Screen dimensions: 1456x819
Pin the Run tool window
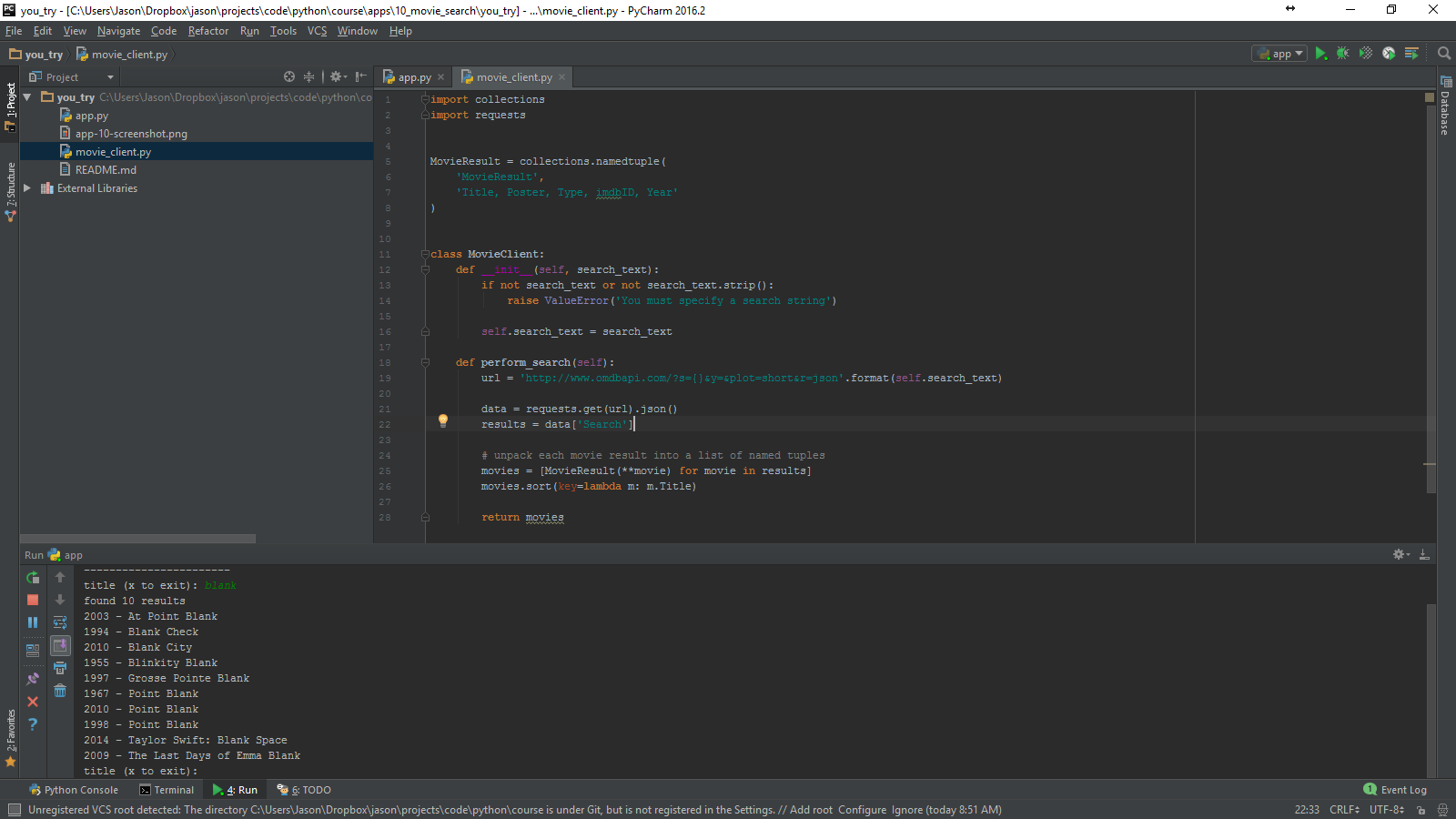(33, 678)
